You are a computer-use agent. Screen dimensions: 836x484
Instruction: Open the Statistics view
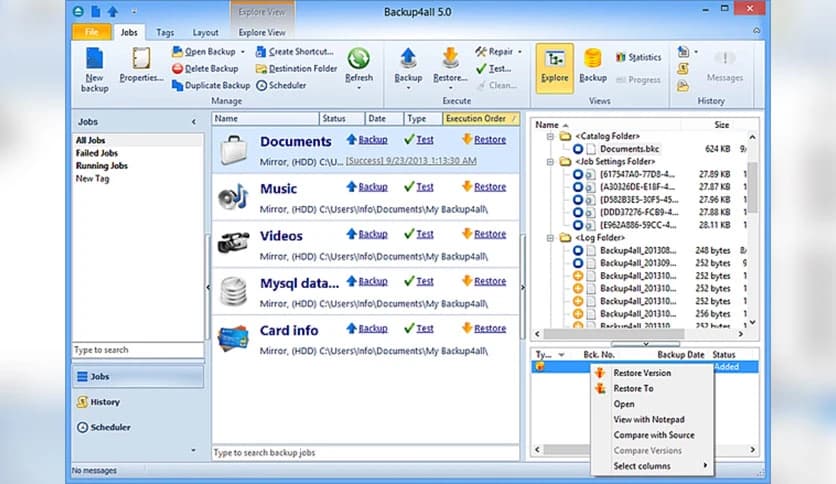638,57
